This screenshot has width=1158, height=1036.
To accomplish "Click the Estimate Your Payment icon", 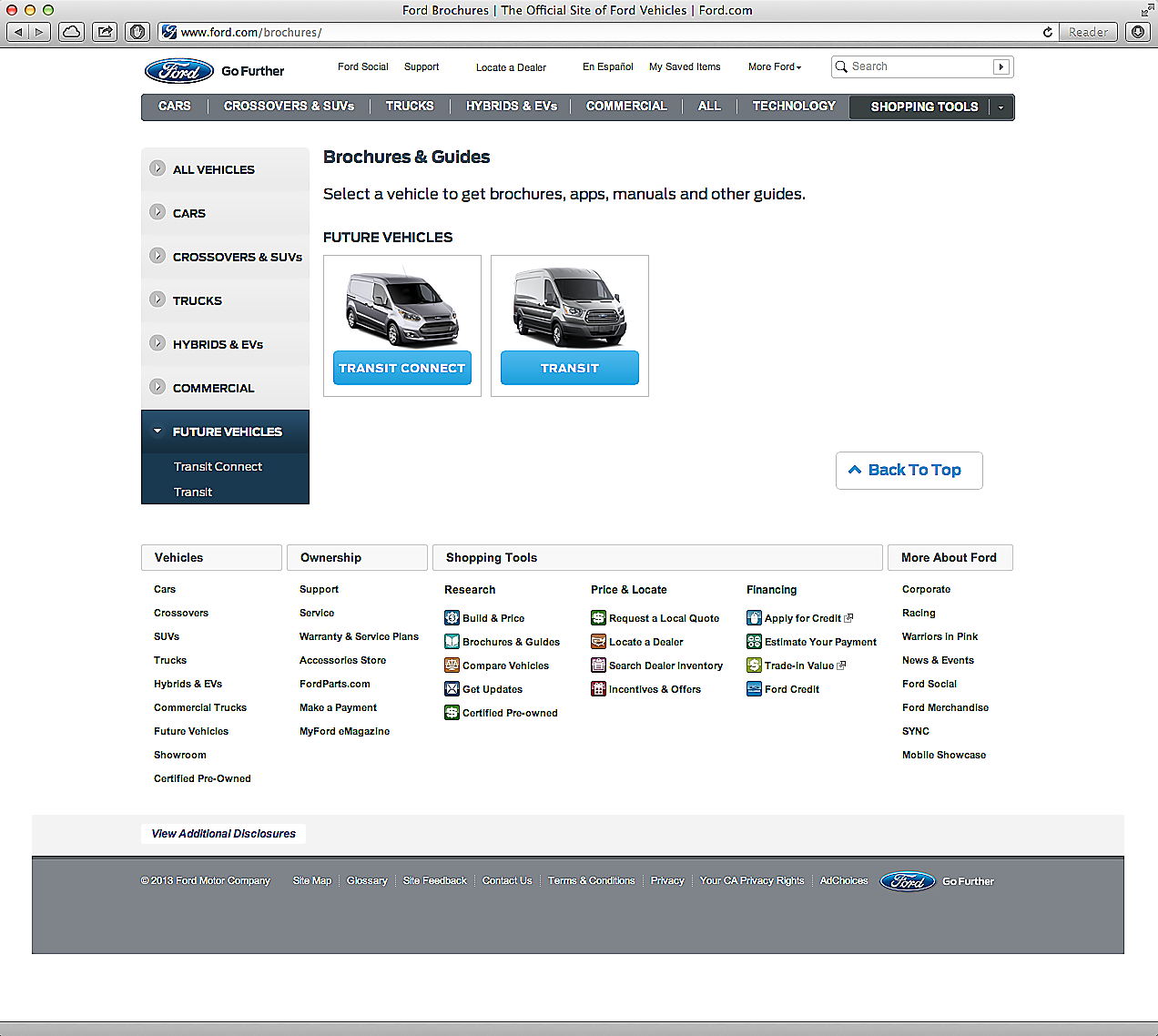I will (754, 642).
